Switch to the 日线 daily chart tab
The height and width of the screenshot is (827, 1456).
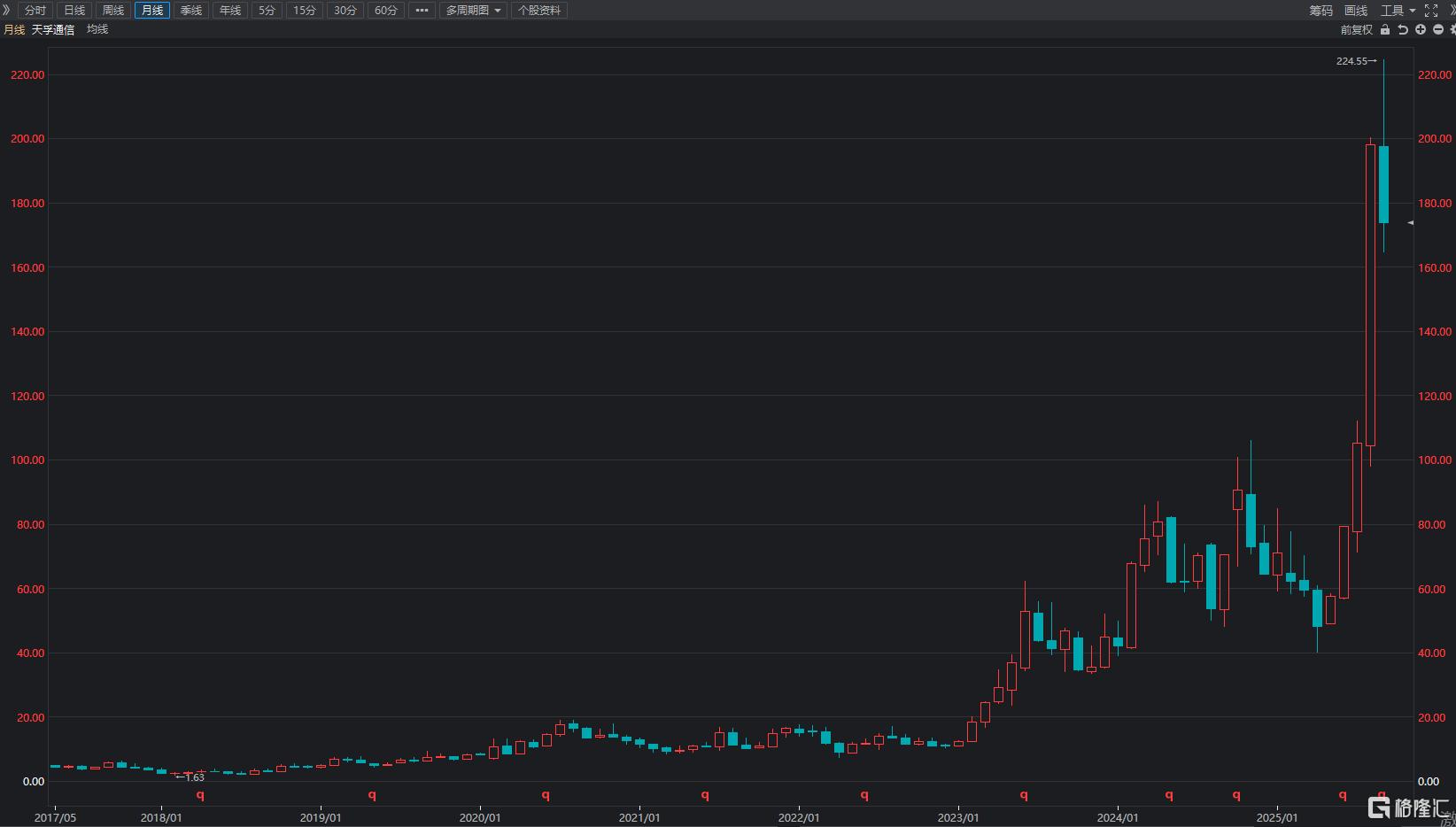(x=74, y=11)
